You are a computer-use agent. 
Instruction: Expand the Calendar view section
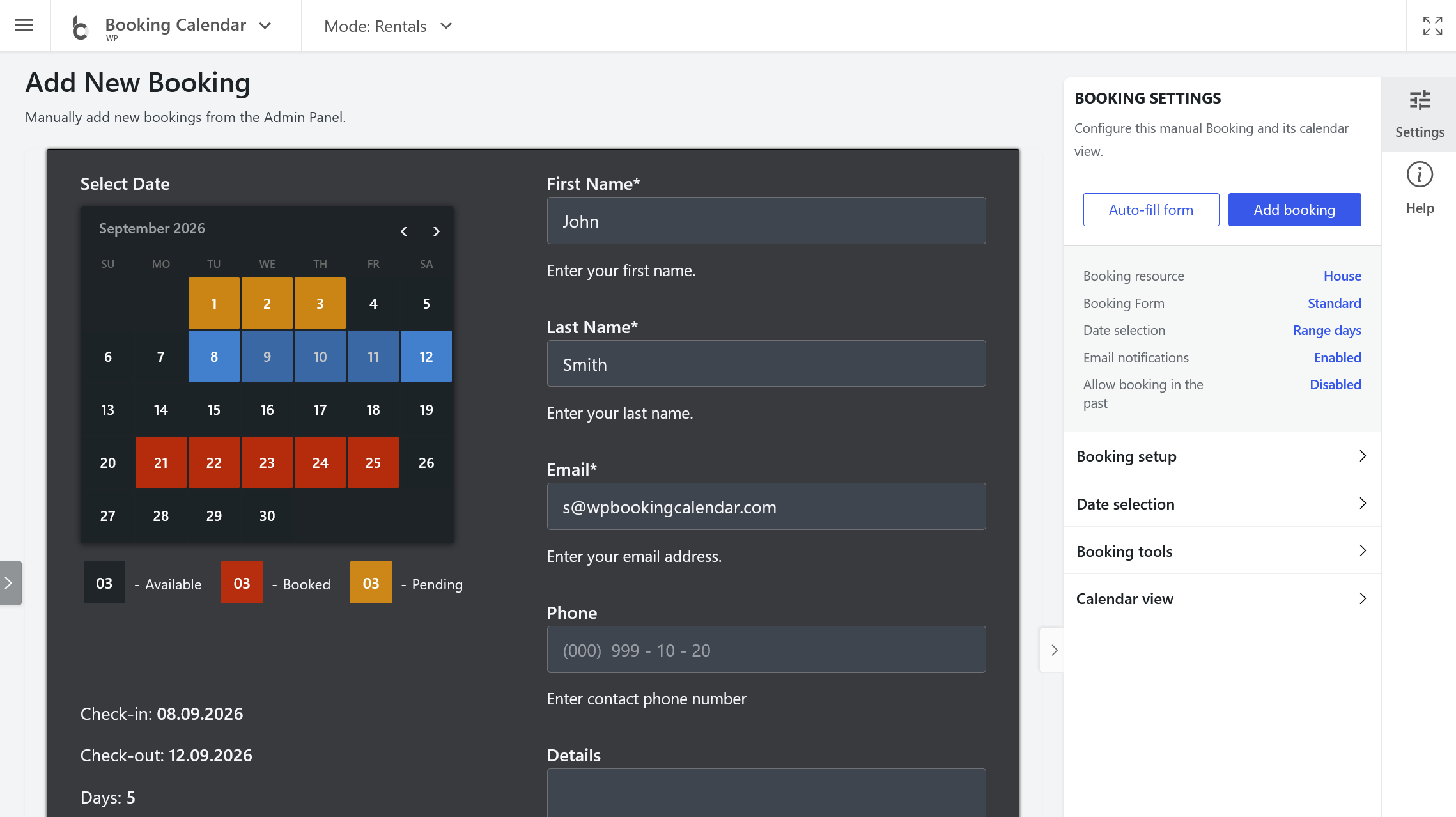click(x=1222, y=599)
